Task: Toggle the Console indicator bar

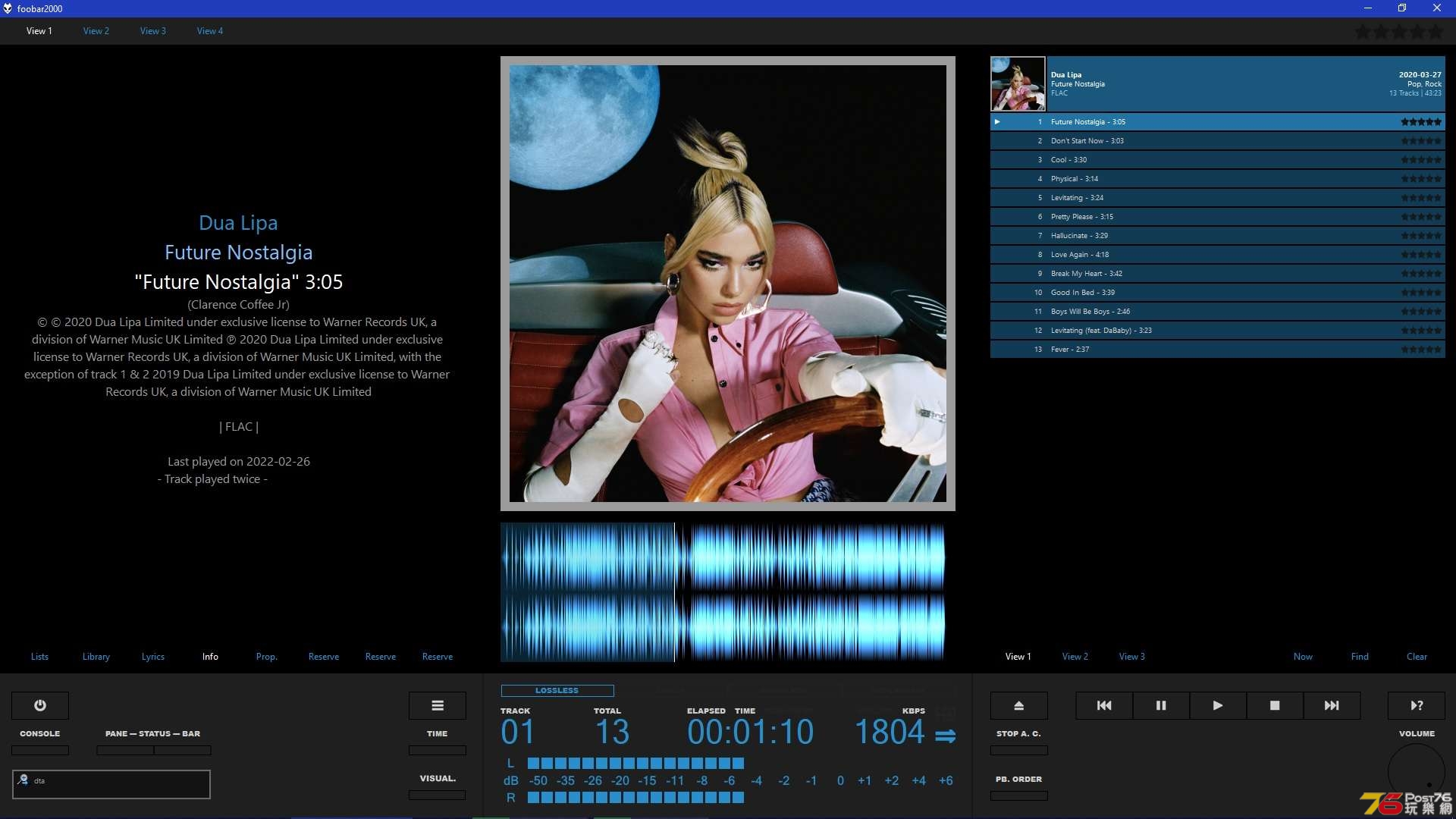Action: (40, 750)
